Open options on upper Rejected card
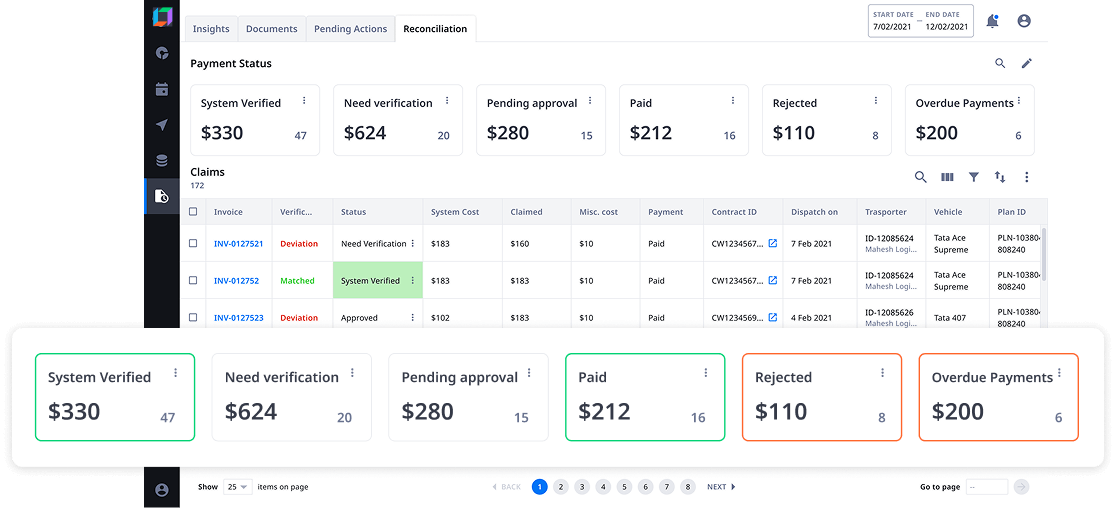Viewport: 1115px width, 508px height. (x=875, y=101)
